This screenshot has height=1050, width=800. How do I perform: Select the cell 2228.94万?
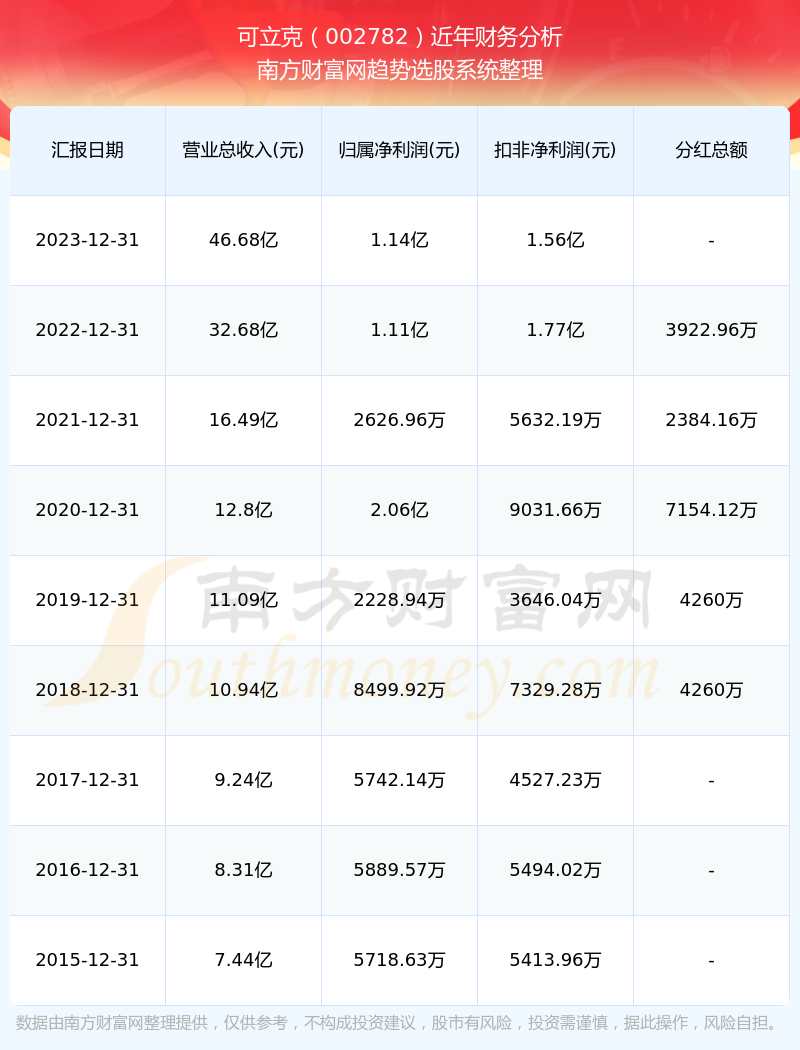coord(400,600)
